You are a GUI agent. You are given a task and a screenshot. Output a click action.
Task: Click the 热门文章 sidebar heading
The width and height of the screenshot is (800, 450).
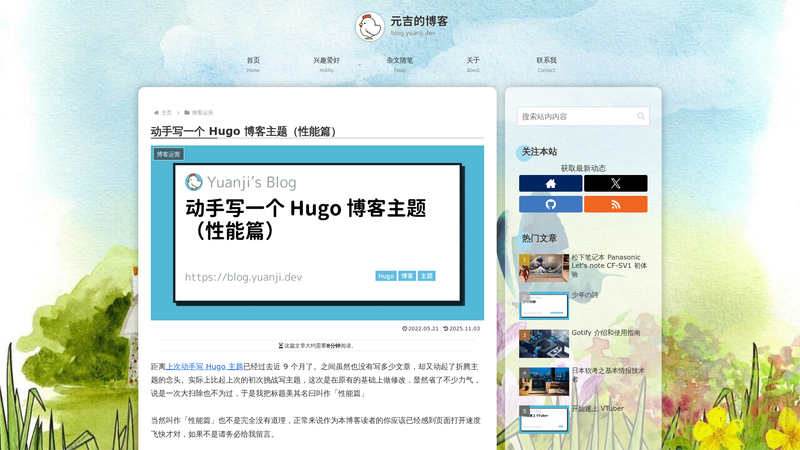click(x=539, y=238)
